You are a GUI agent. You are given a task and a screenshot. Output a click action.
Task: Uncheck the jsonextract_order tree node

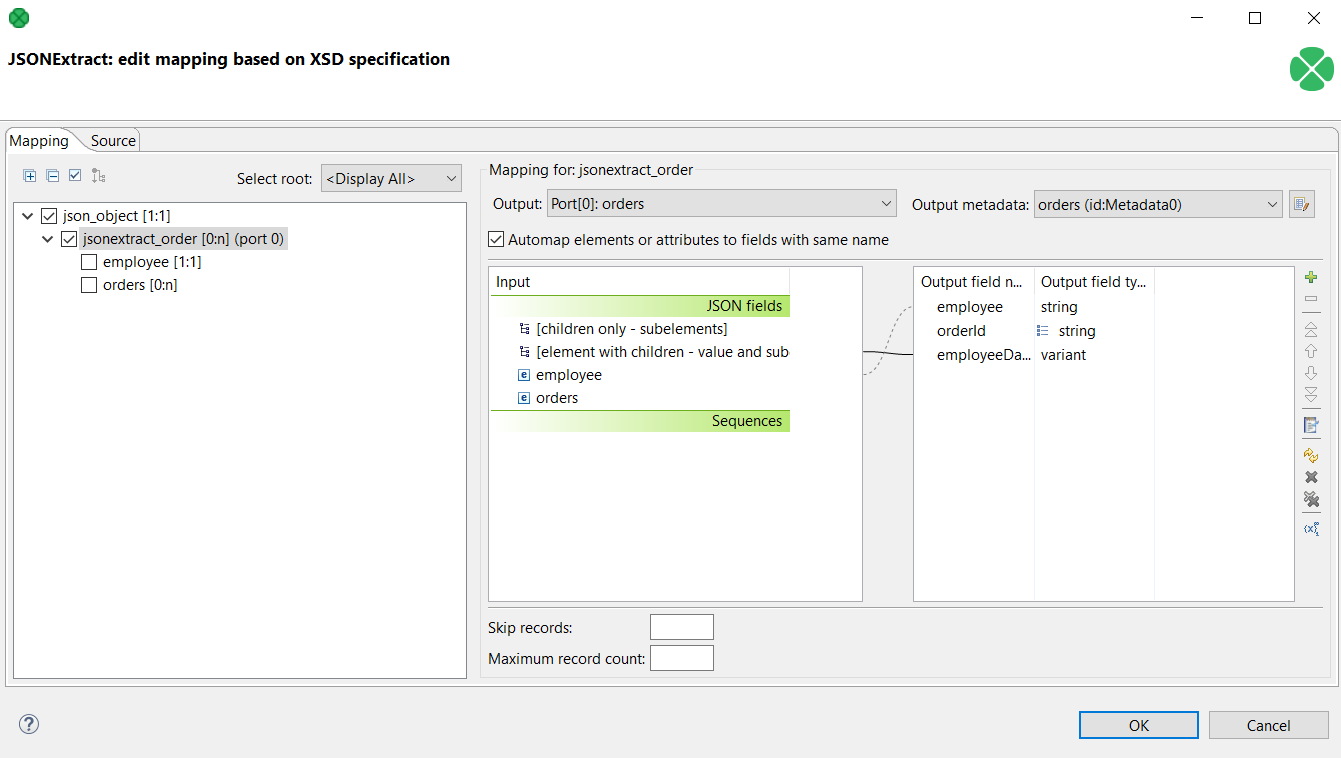coord(69,238)
